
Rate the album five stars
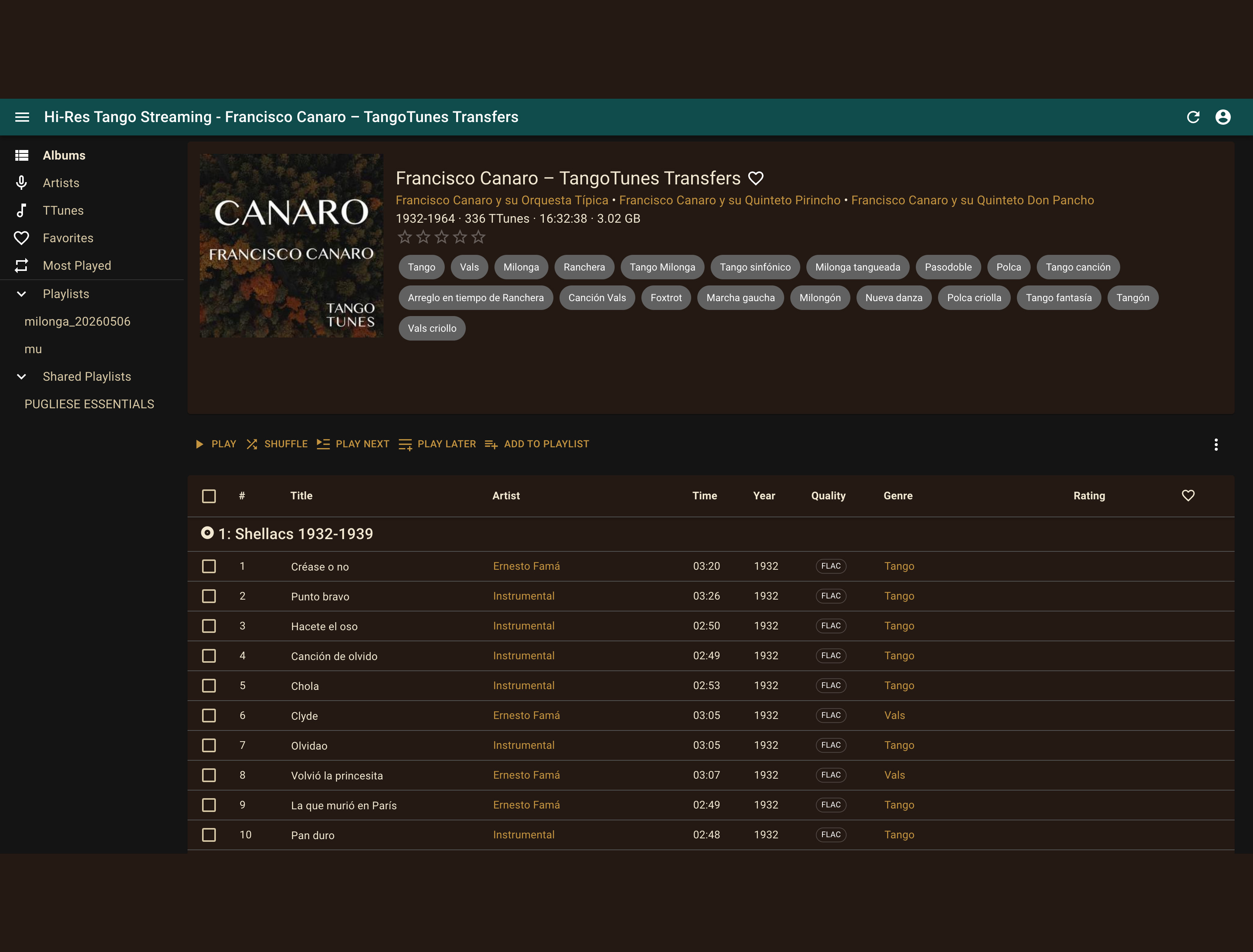click(x=478, y=237)
